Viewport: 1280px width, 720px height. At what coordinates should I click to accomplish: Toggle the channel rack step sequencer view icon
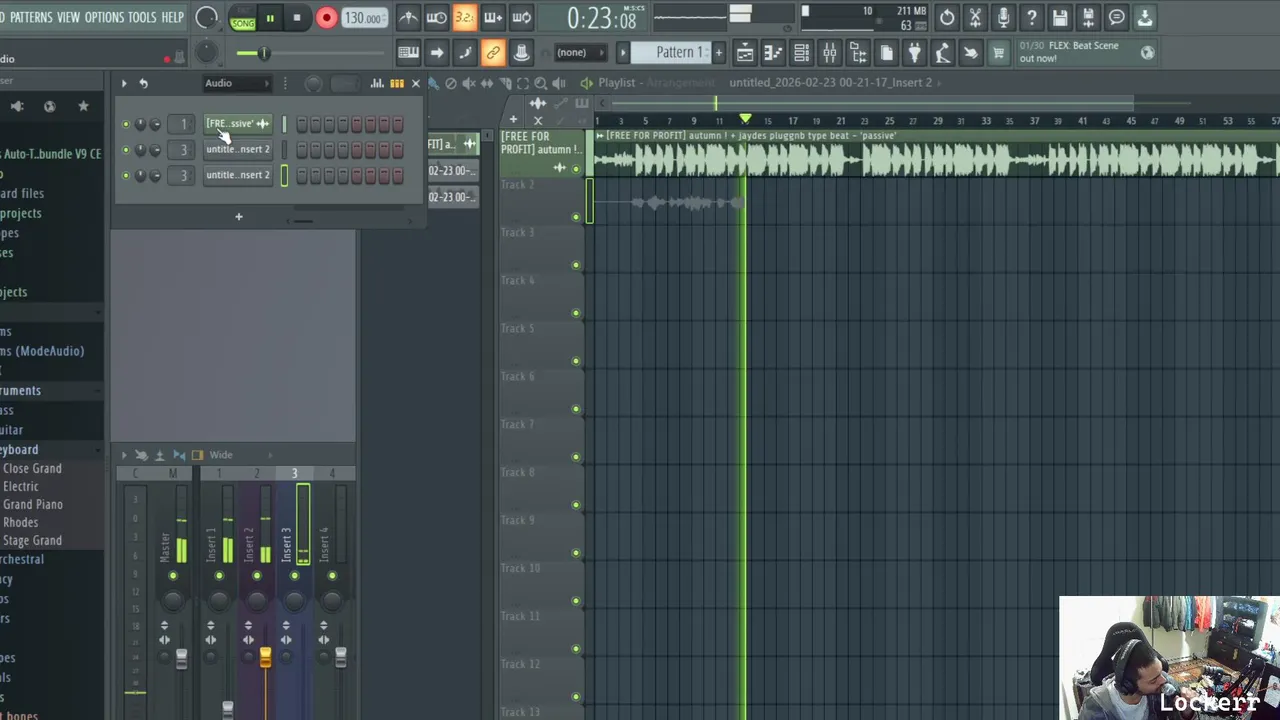tap(397, 83)
